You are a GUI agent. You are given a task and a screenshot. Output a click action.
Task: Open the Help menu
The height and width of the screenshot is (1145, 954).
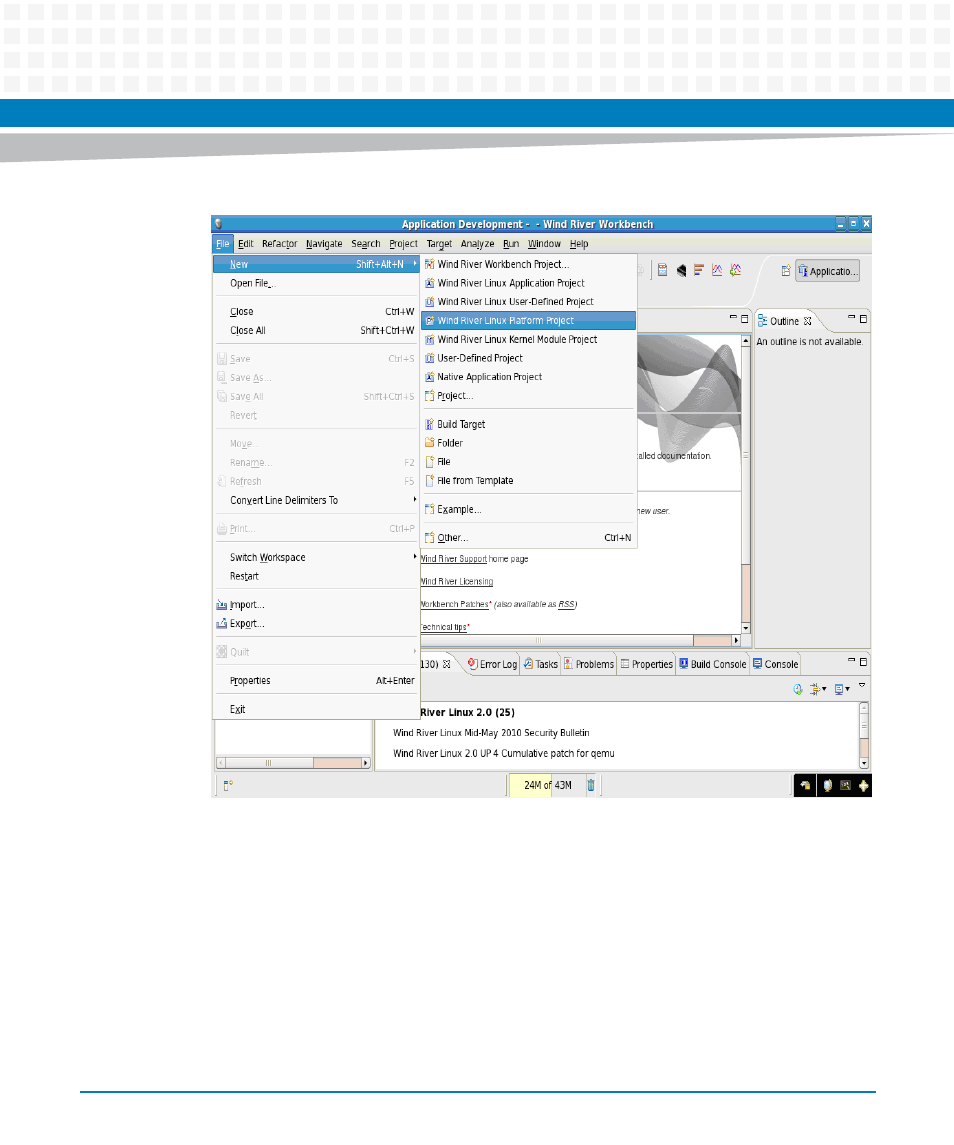coord(579,244)
